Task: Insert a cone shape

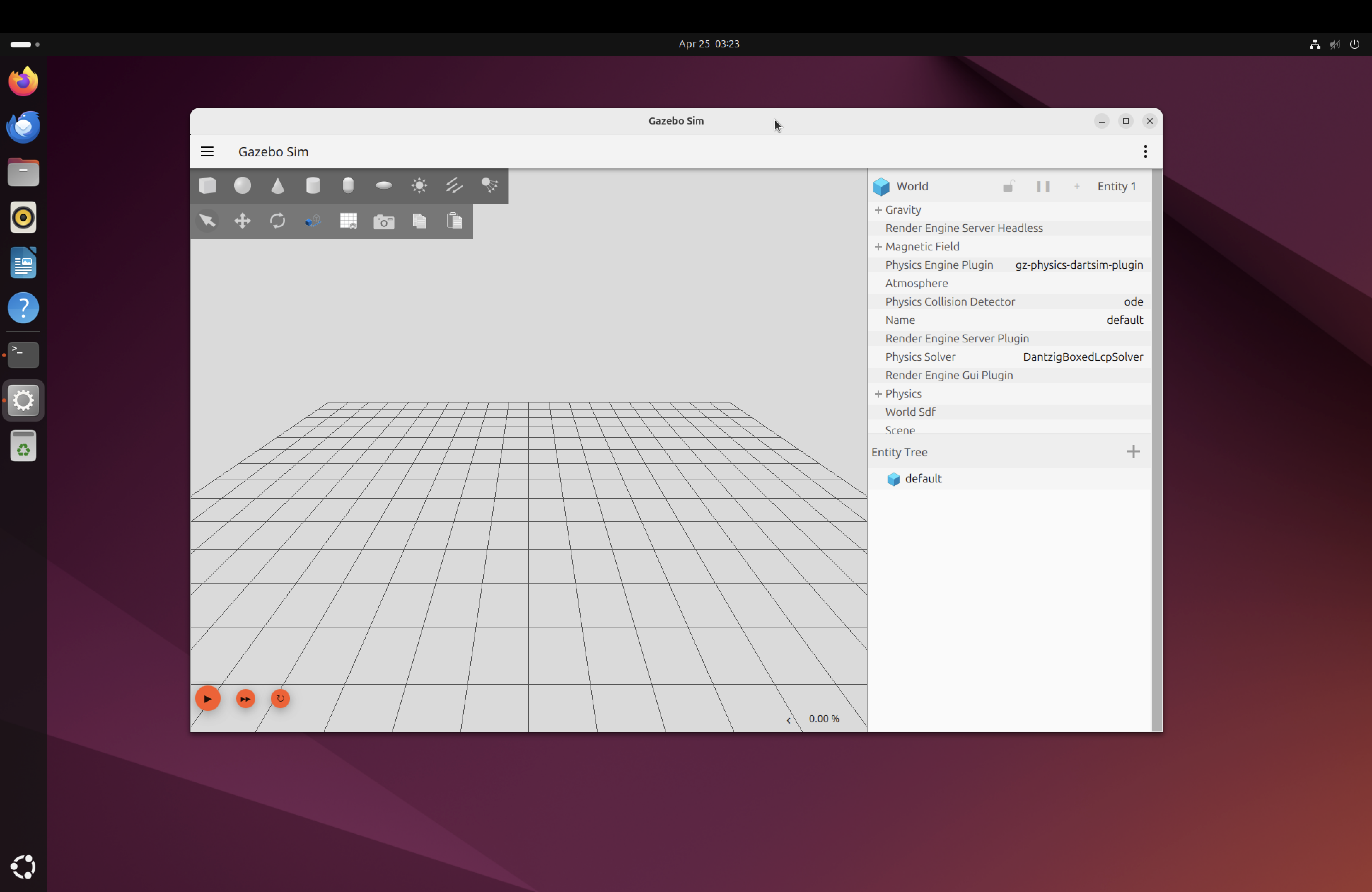Action: click(278, 186)
